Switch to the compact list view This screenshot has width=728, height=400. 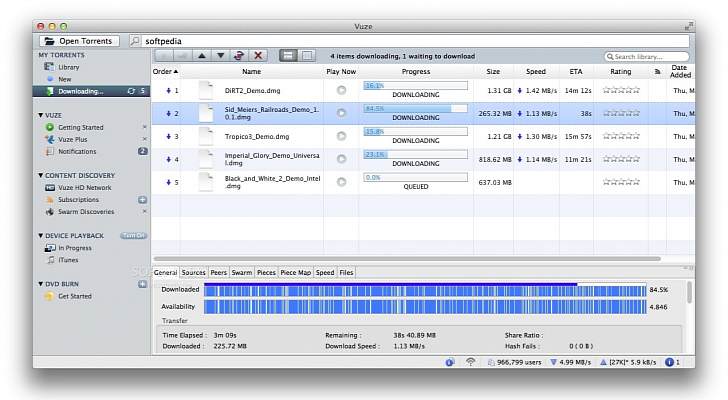(x=307, y=56)
